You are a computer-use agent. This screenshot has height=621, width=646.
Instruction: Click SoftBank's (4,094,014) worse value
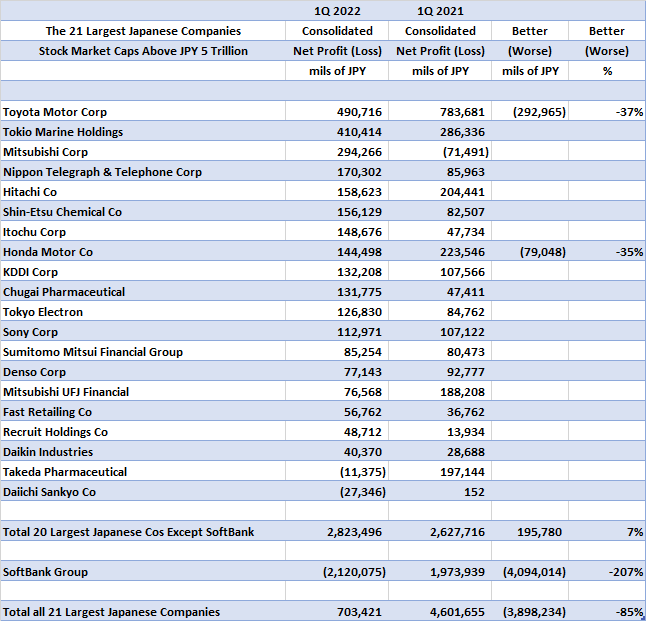point(534,572)
